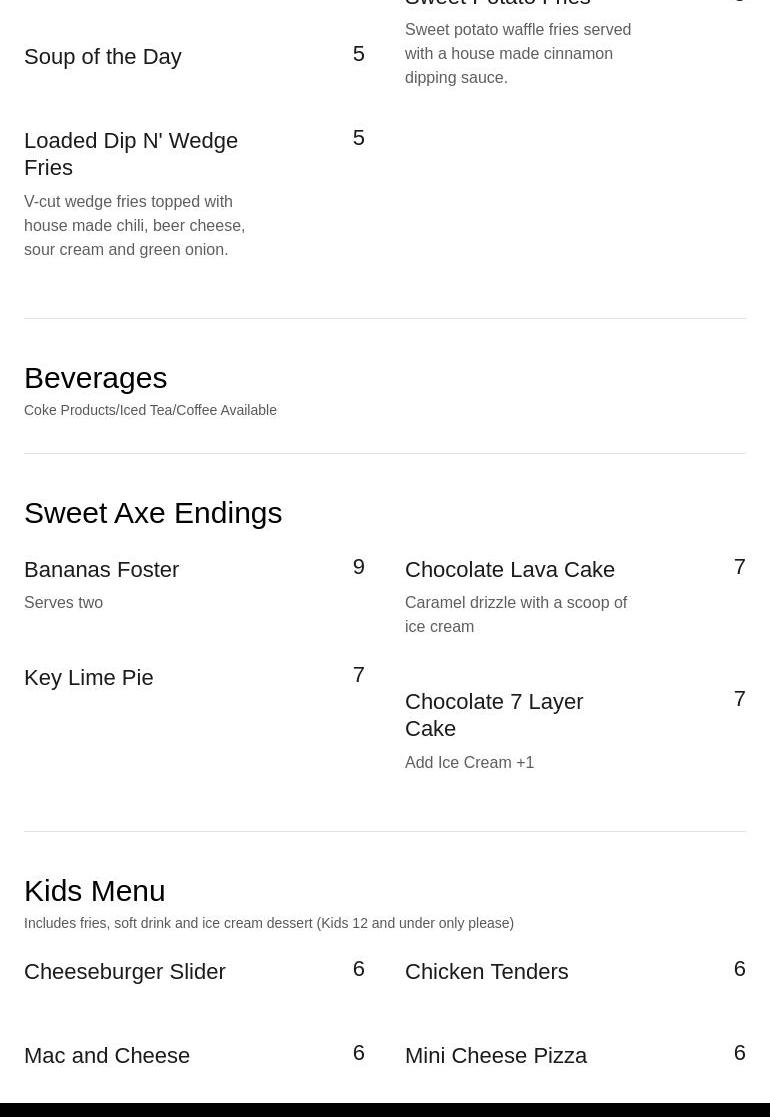Screen dimensions: 770x1117
Task: Select the Cheeseburger Slider kids item
Action: tap(125, 972)
